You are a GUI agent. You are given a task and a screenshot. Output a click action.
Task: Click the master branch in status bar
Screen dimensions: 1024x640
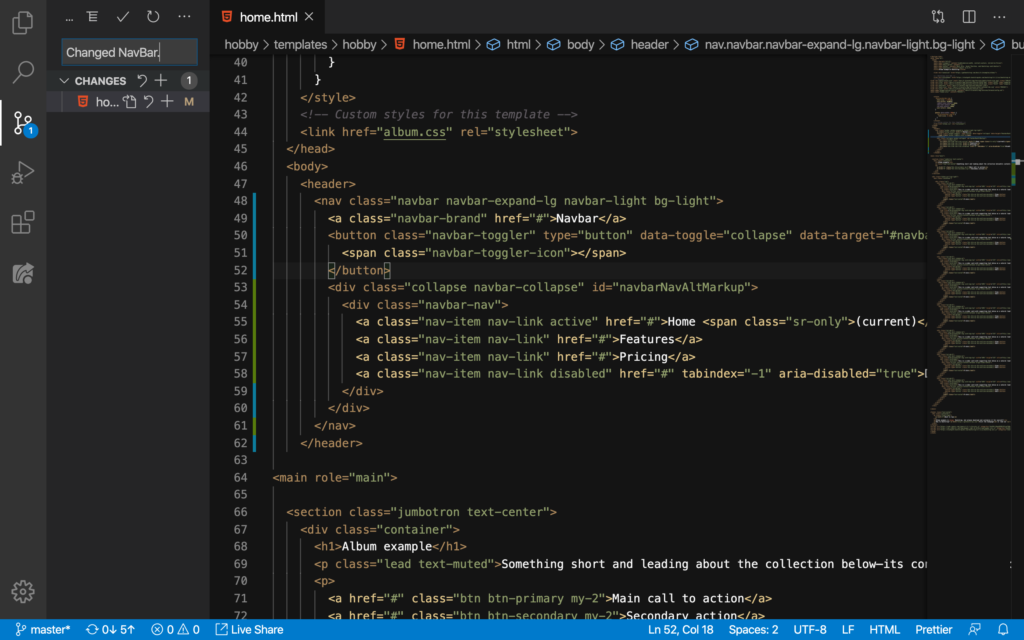tap(42, 630)
